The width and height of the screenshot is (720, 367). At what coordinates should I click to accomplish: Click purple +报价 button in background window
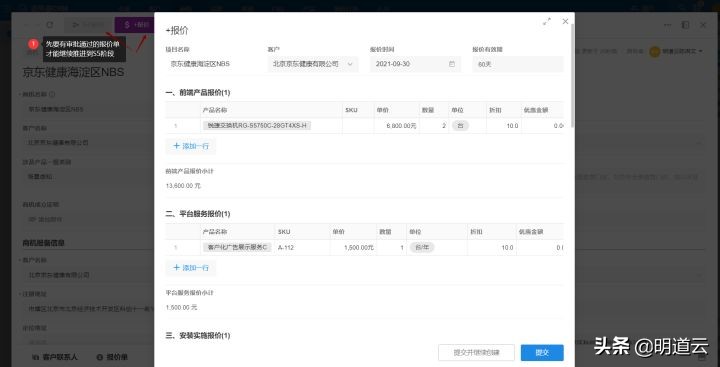point(134,25)
